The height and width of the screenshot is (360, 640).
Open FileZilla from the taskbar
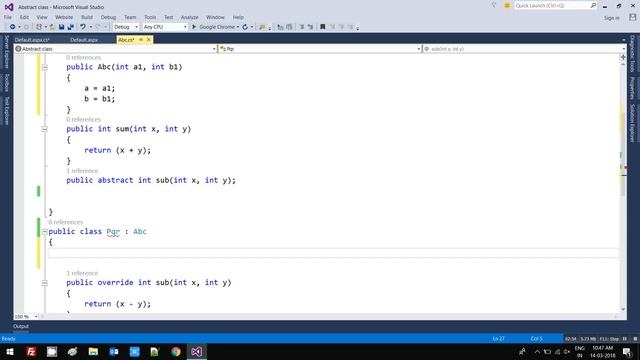pos(31,351)
